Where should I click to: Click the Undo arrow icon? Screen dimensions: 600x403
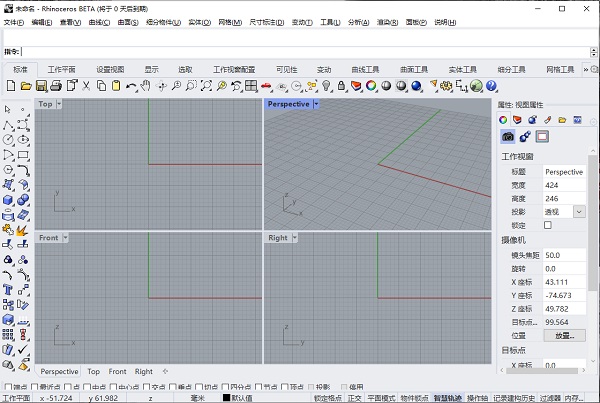click(130, 86)
